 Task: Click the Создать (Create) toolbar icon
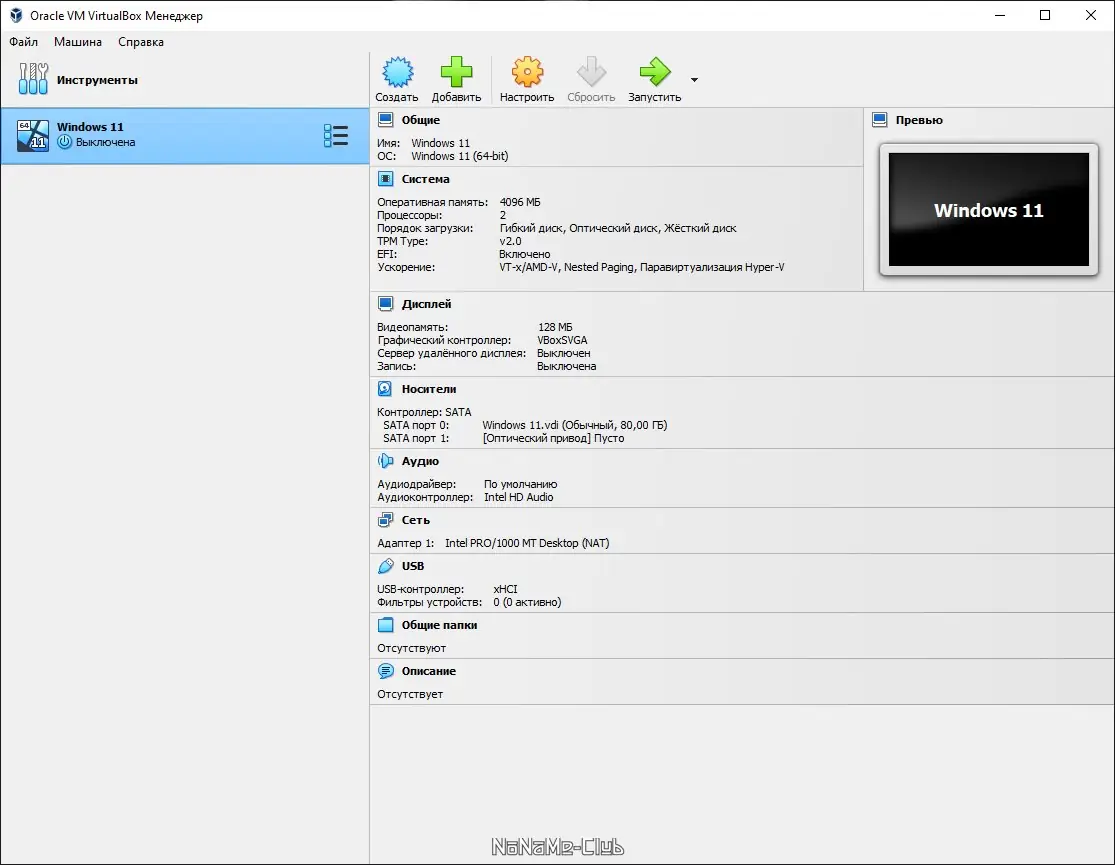click(397, 72)
